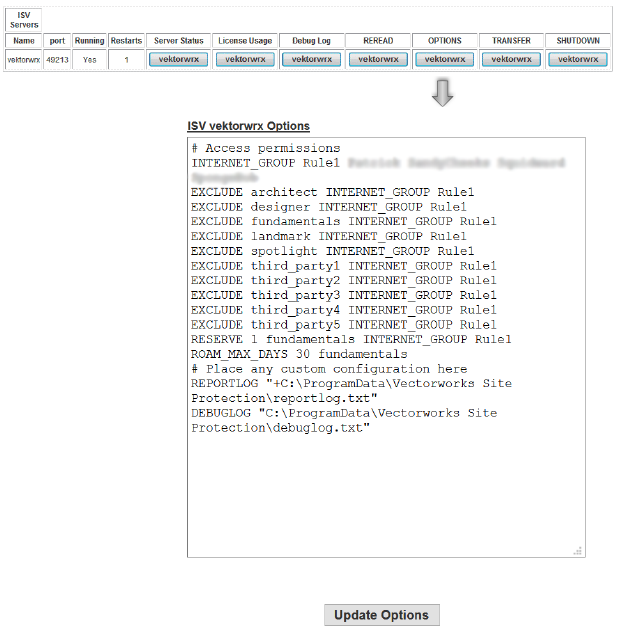Viewport: 619px width, 633px height.
Task: Click the 'Running' column header
Action: [x=90, y=41]
